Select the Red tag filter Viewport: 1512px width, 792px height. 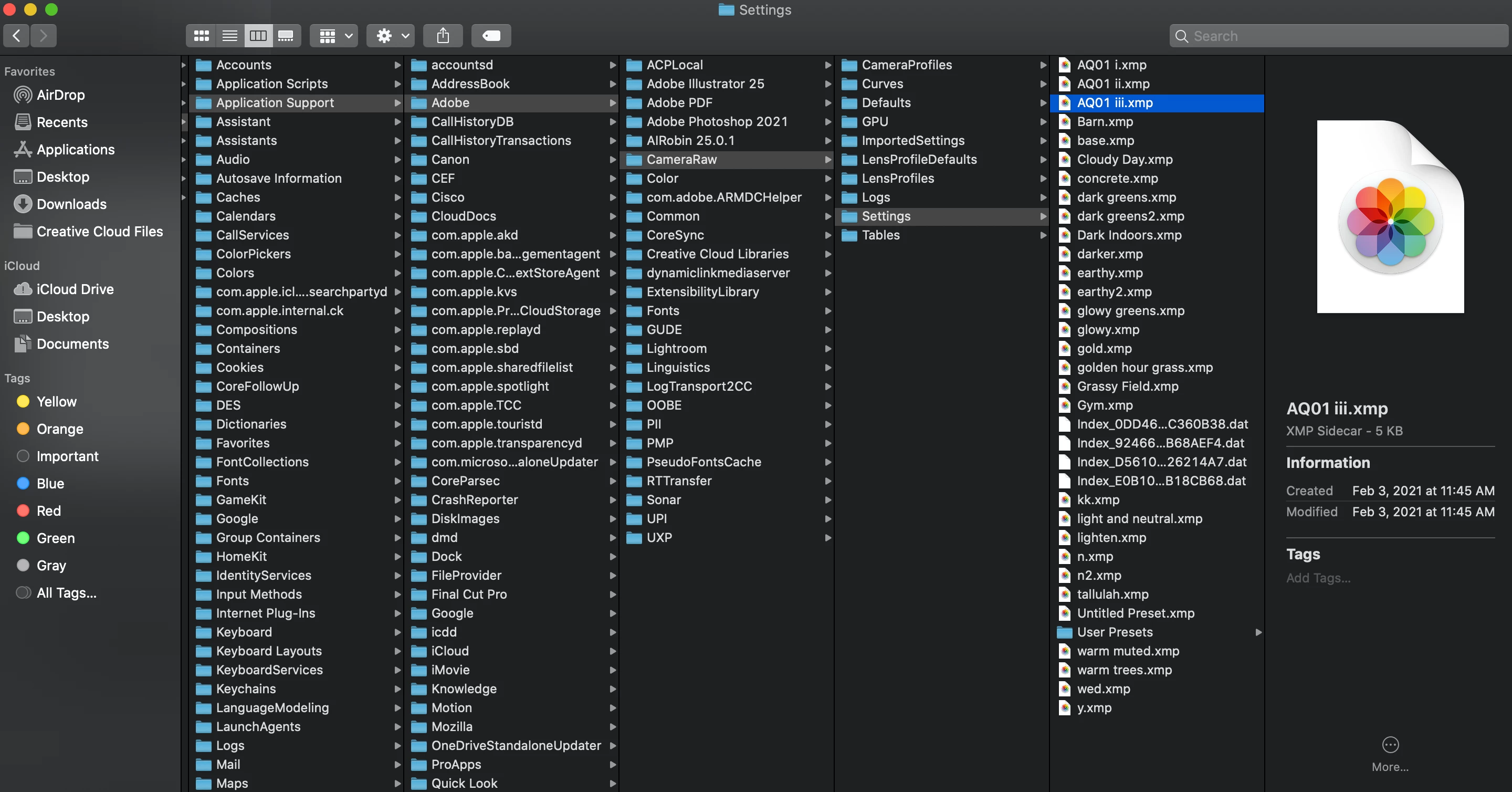tap(48, 511)
